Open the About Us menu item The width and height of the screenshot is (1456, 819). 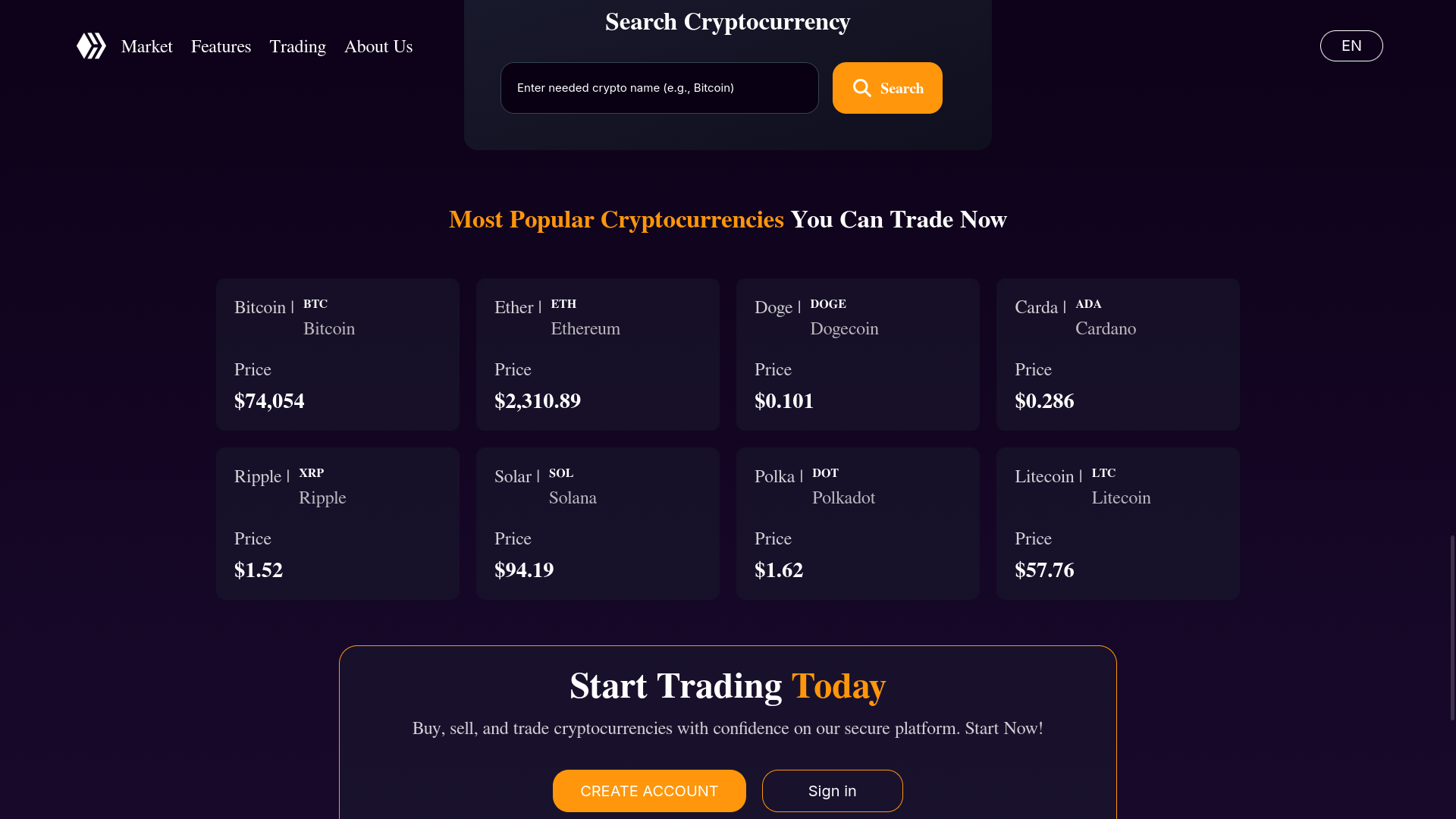378,46
